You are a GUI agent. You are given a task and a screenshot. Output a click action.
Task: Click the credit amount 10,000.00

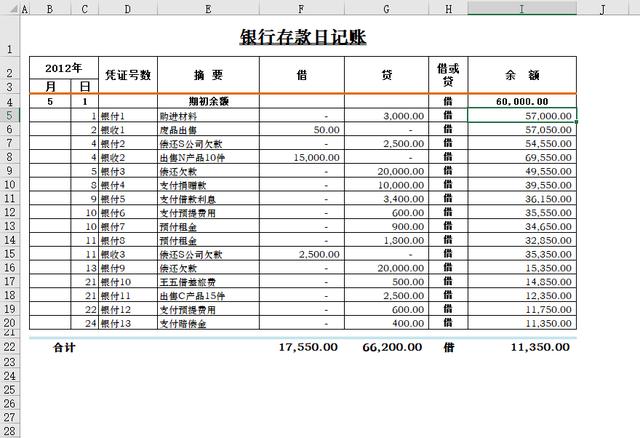point(386,185)
